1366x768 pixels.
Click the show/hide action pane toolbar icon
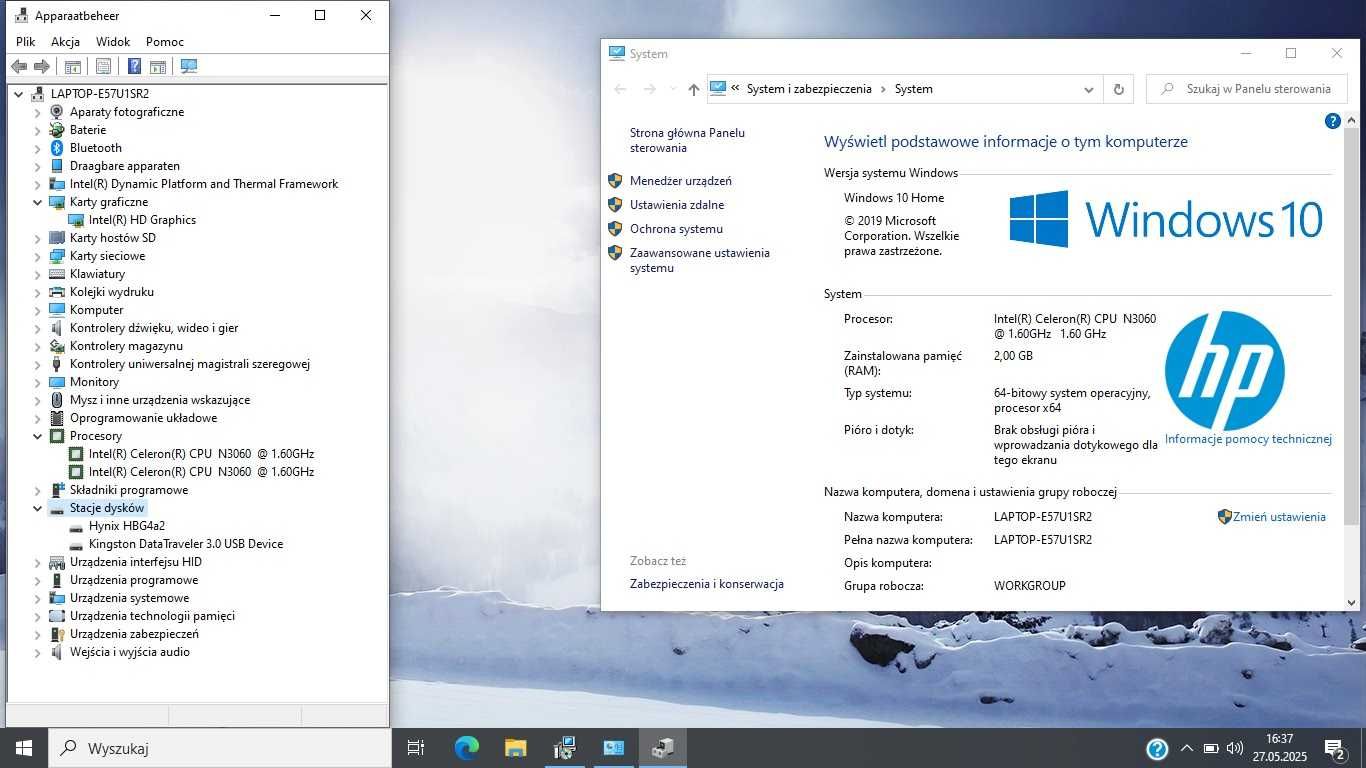158,66
